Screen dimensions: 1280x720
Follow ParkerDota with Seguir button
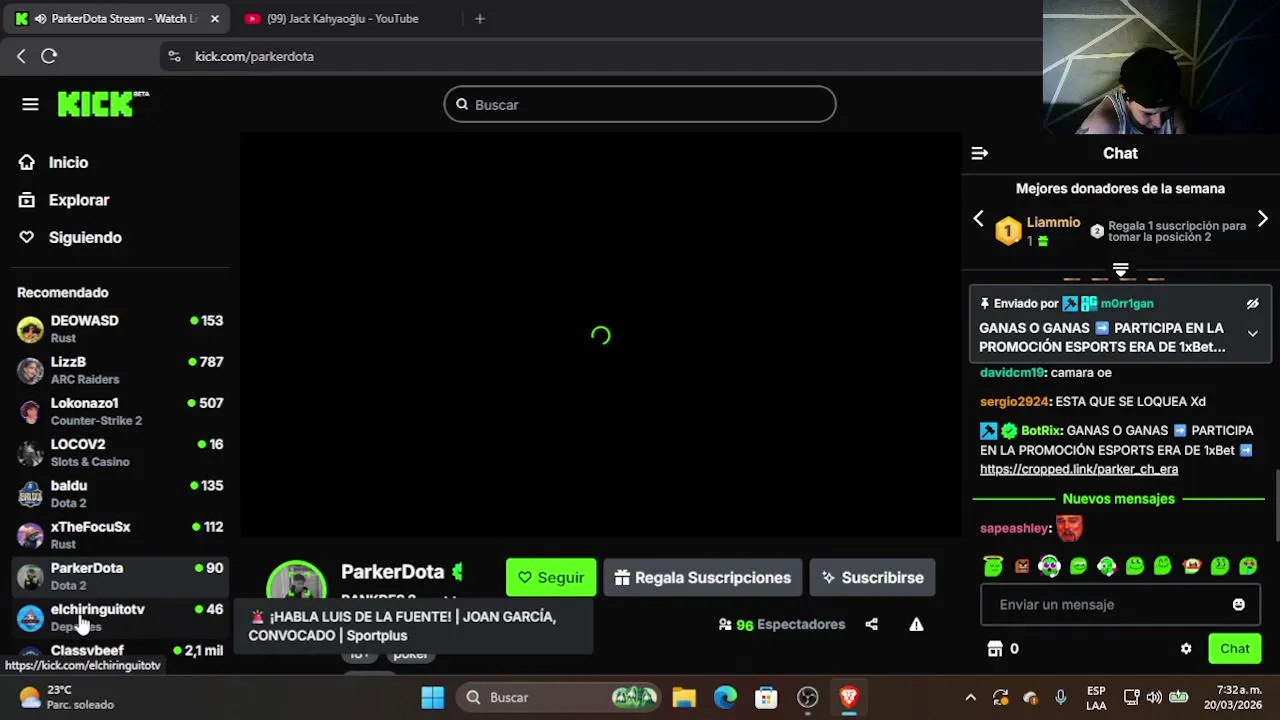pos(551,577)
